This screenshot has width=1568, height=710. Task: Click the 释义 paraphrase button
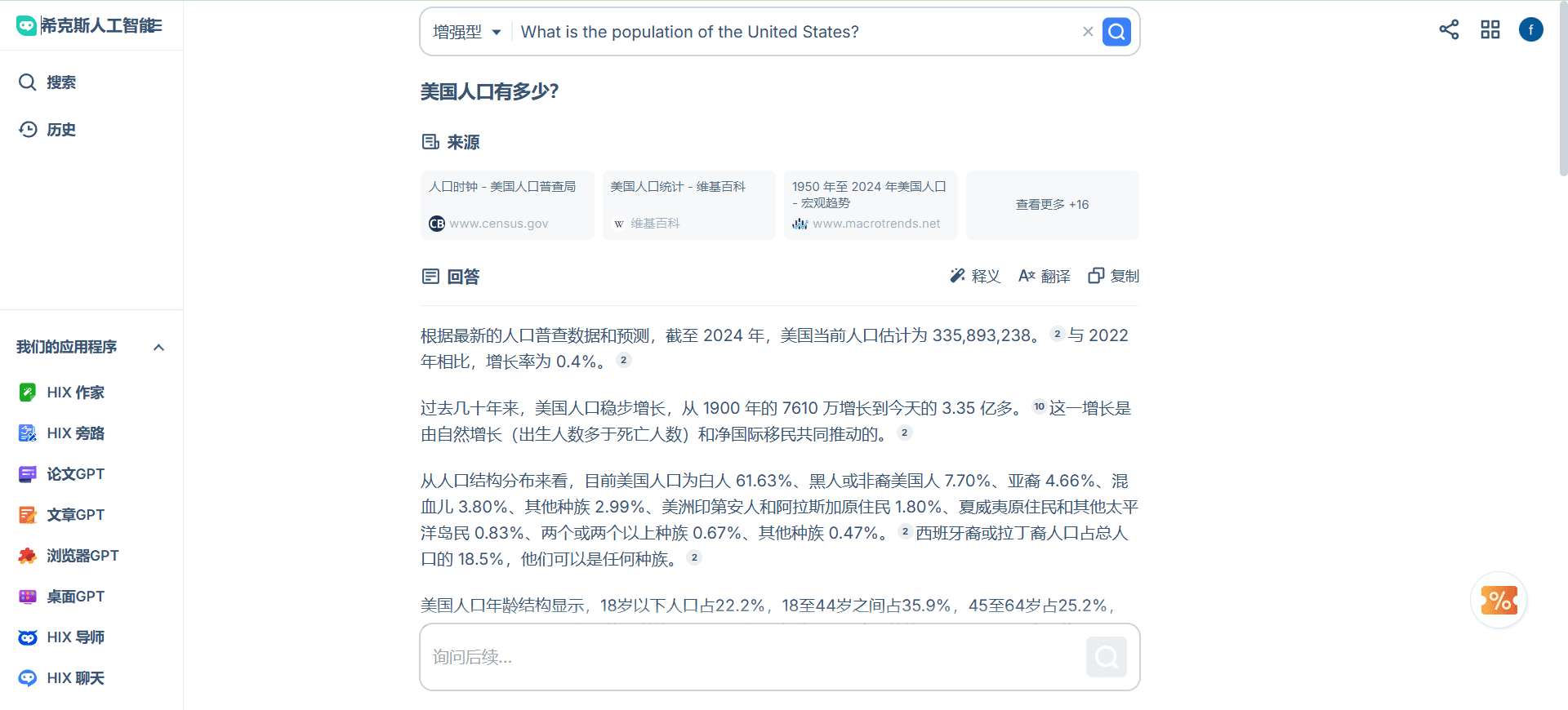click(975, 277)
